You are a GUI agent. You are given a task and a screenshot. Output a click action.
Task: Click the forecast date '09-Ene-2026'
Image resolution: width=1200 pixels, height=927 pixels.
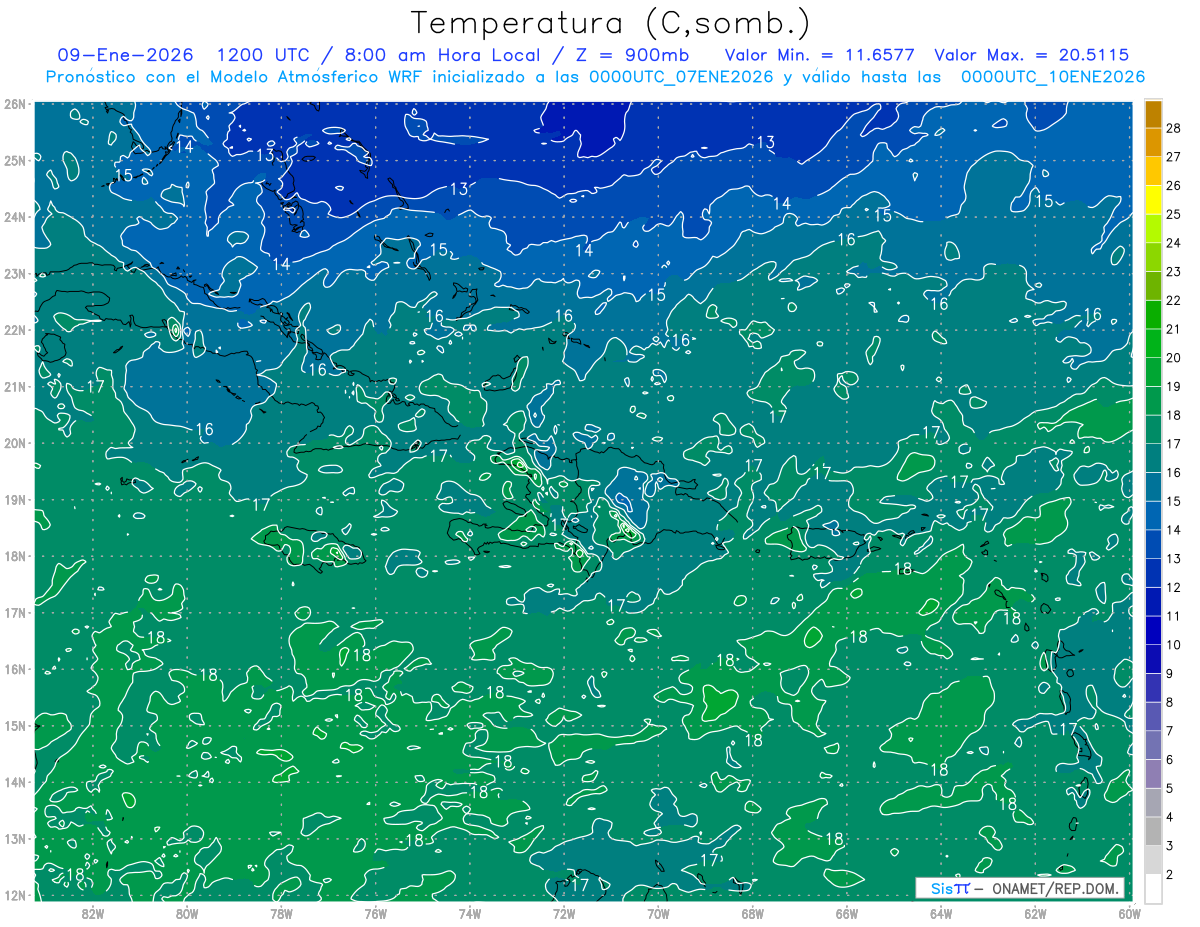coord(126,55)
